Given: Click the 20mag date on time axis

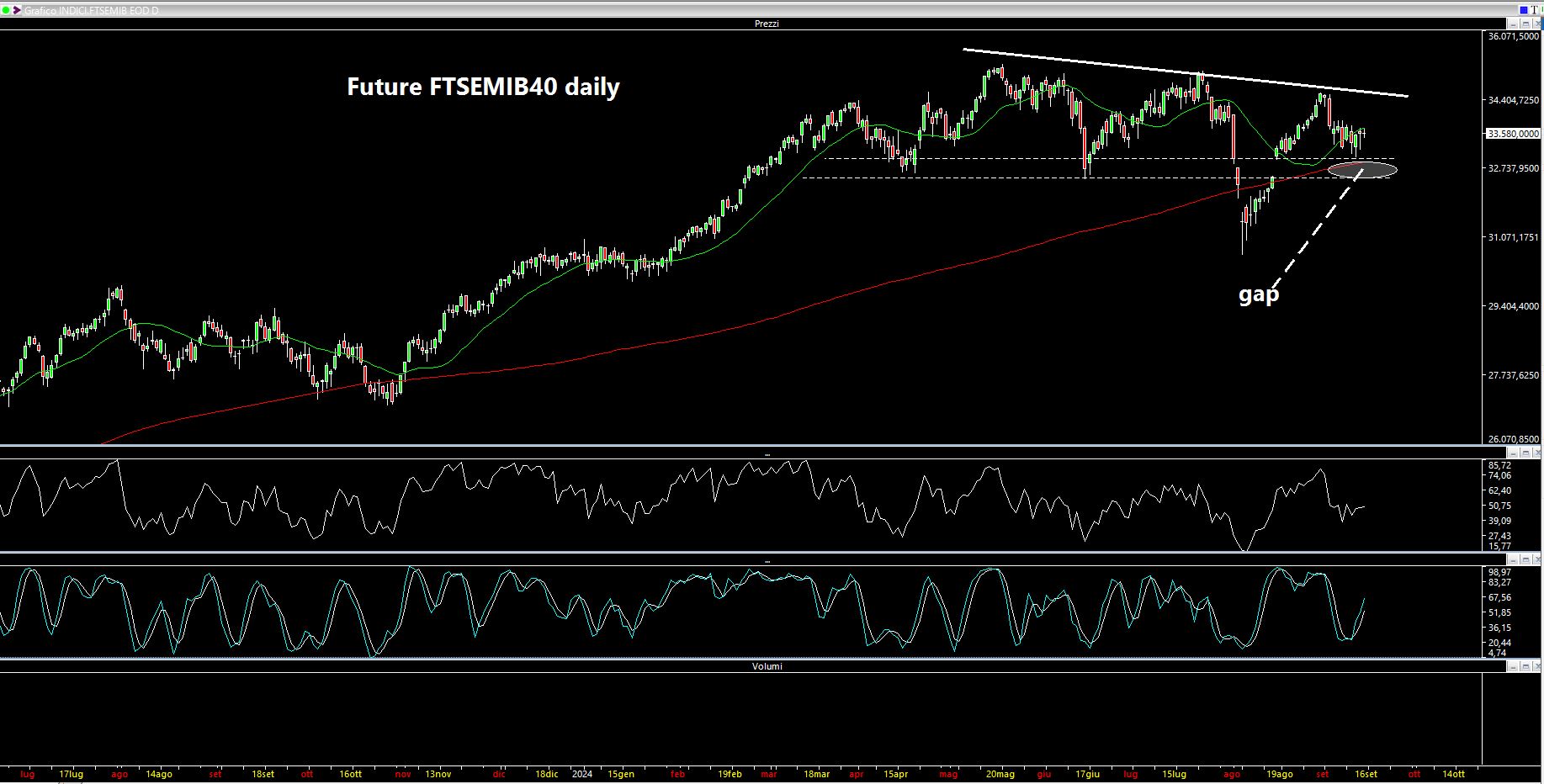Looking at the screenshot, I should tap(1000, 774).
